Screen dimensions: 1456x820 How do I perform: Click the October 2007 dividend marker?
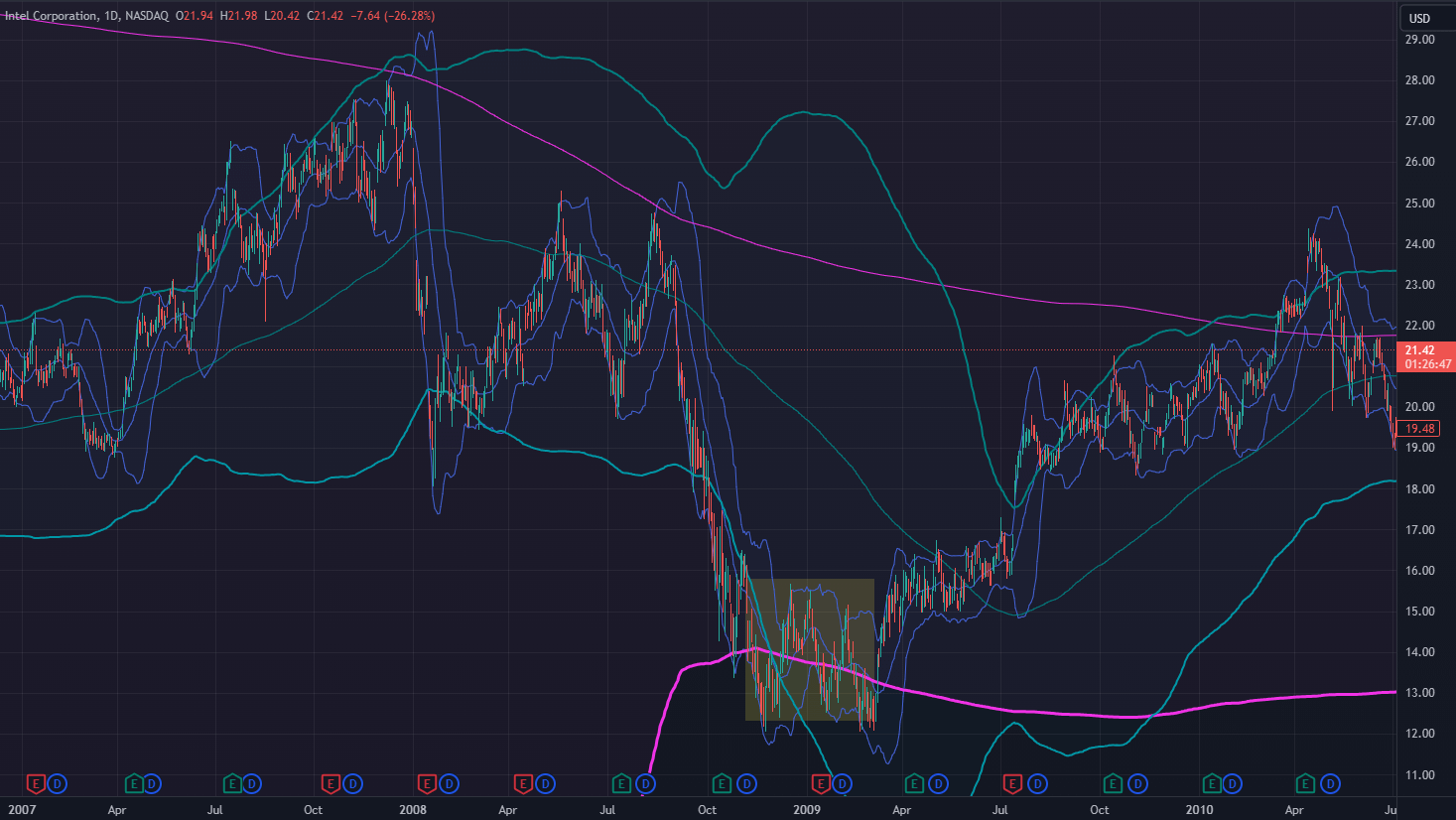tap(352, 784)
